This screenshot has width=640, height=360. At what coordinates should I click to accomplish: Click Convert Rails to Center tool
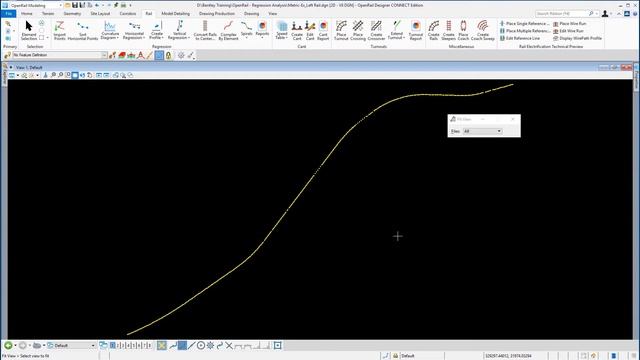[x=205, y=31]
